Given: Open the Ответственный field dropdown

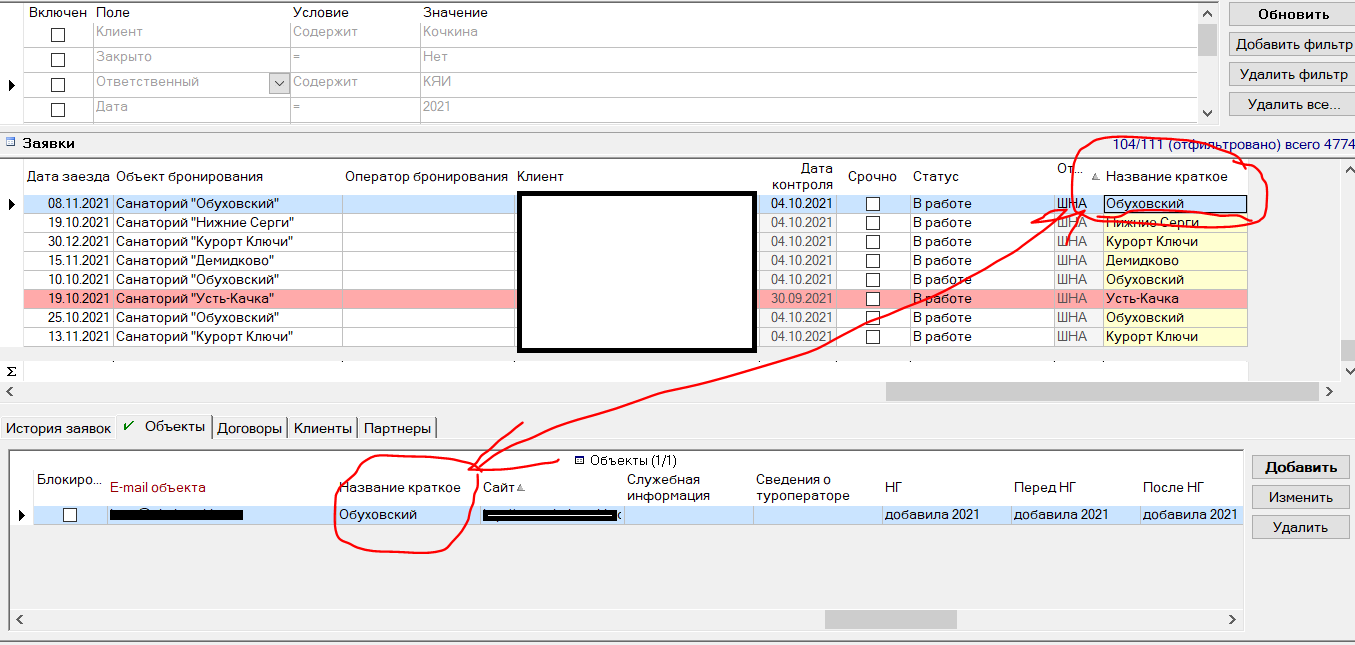Looking at the screenshot, I should (279, 85).
